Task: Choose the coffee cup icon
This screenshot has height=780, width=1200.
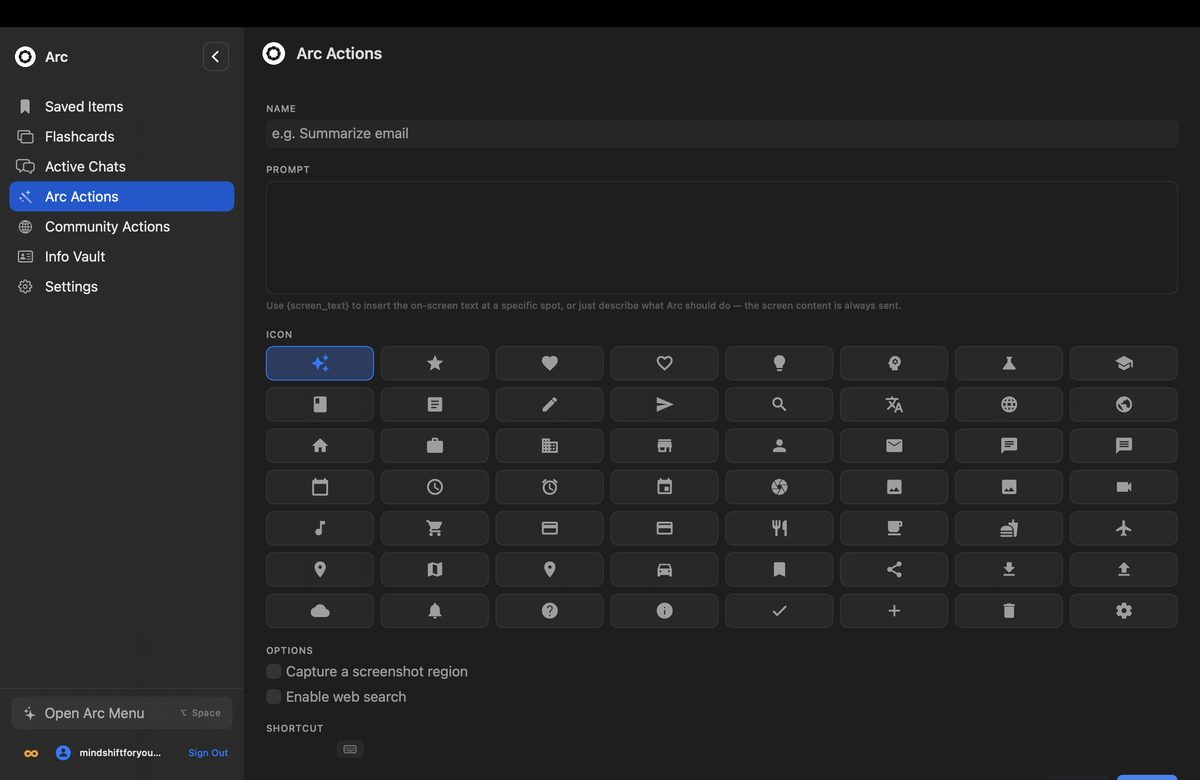Action: point(894,528)
